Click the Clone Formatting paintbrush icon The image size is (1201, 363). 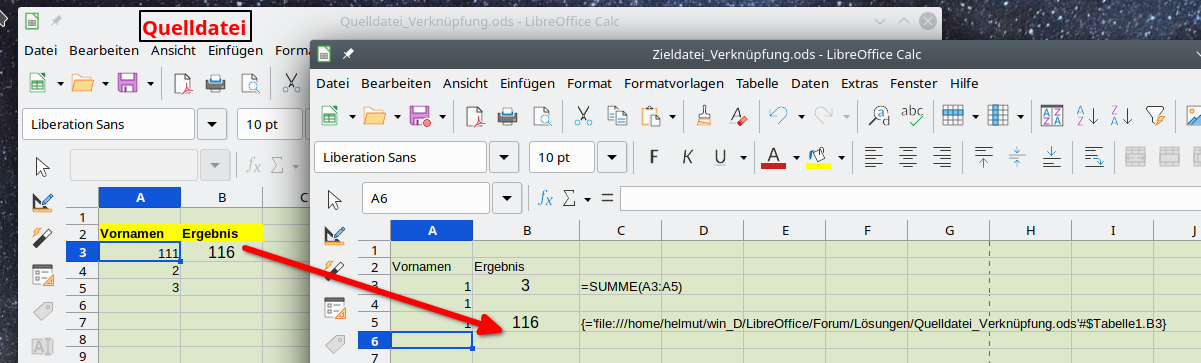[703, 116]
